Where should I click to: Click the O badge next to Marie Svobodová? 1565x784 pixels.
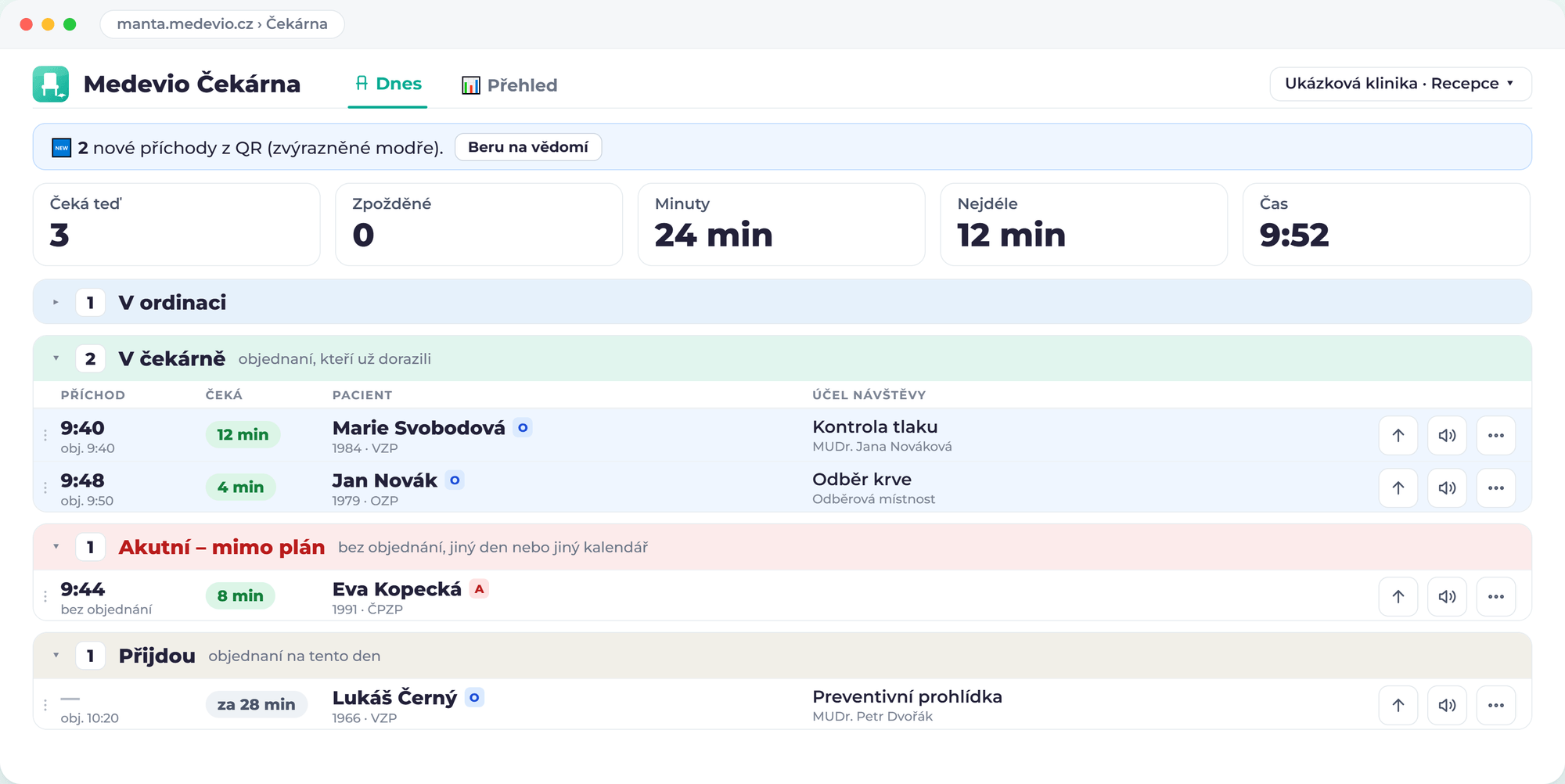[523, 428]
